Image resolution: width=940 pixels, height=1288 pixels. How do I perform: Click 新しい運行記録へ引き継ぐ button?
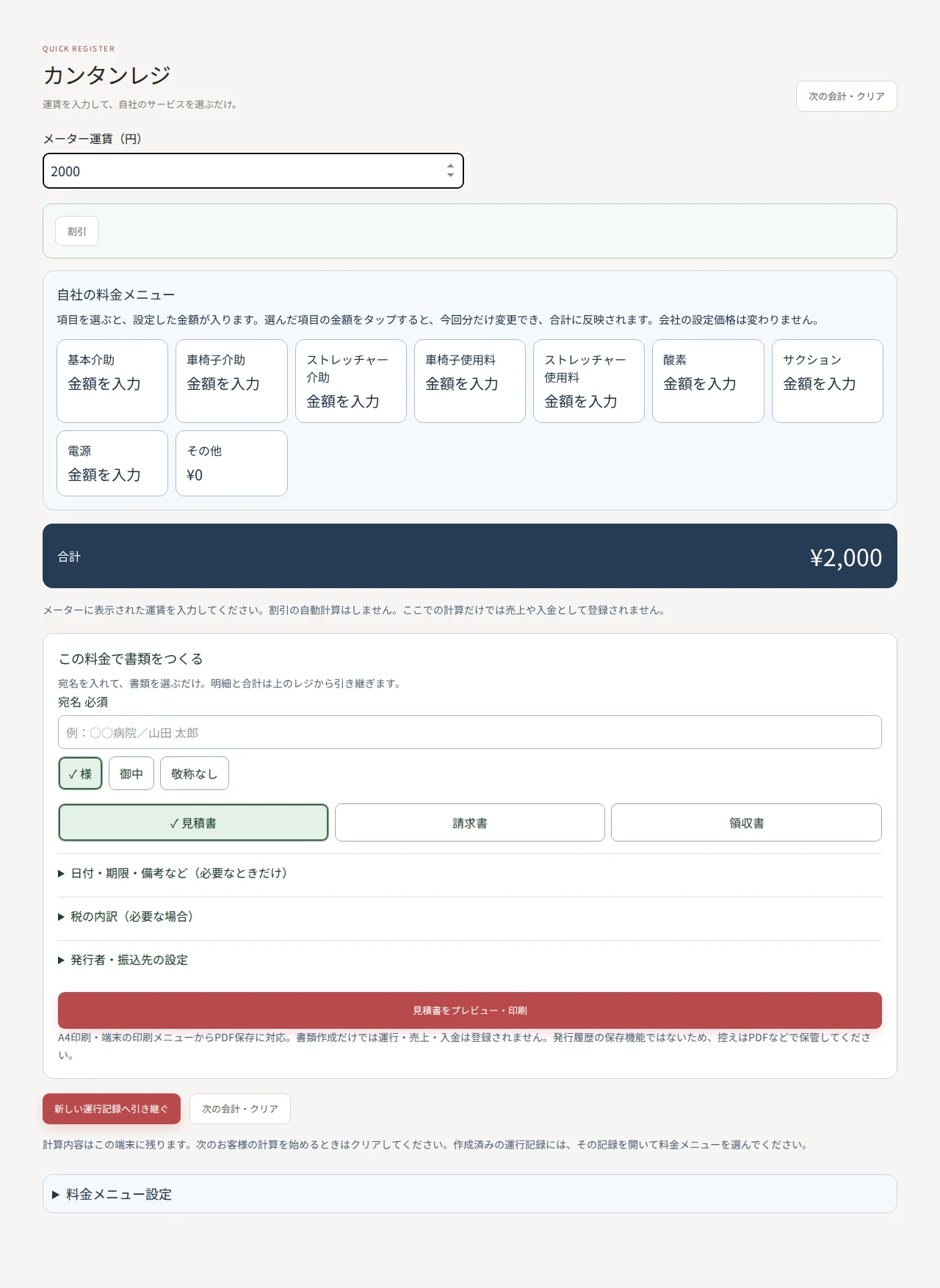pos(112,1109)
